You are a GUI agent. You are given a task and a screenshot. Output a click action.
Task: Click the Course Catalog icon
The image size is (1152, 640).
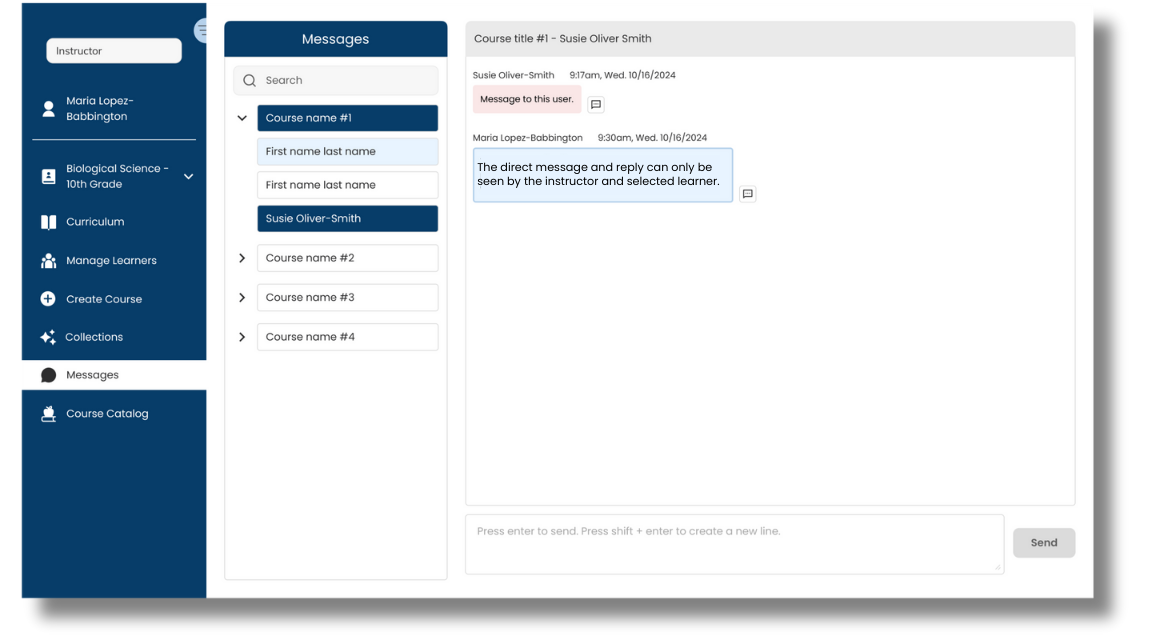(x=48, y=414)
